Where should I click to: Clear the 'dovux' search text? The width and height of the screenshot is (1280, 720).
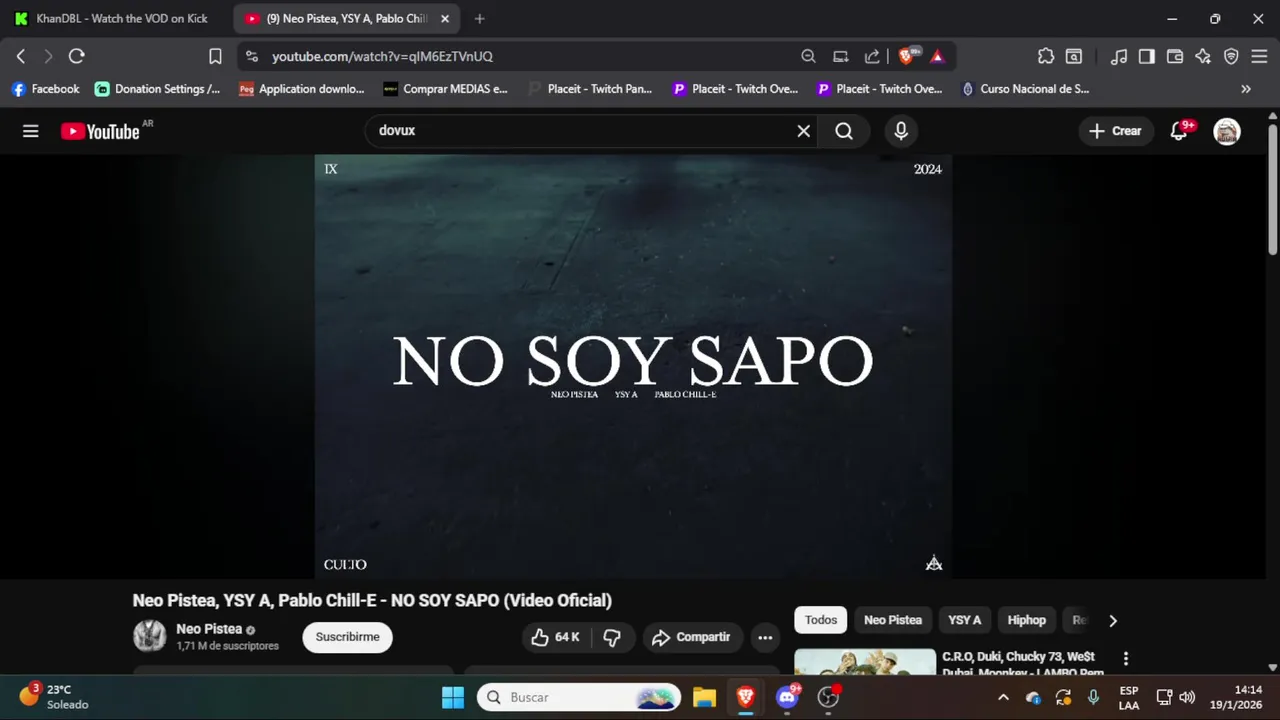pos(803,131)
